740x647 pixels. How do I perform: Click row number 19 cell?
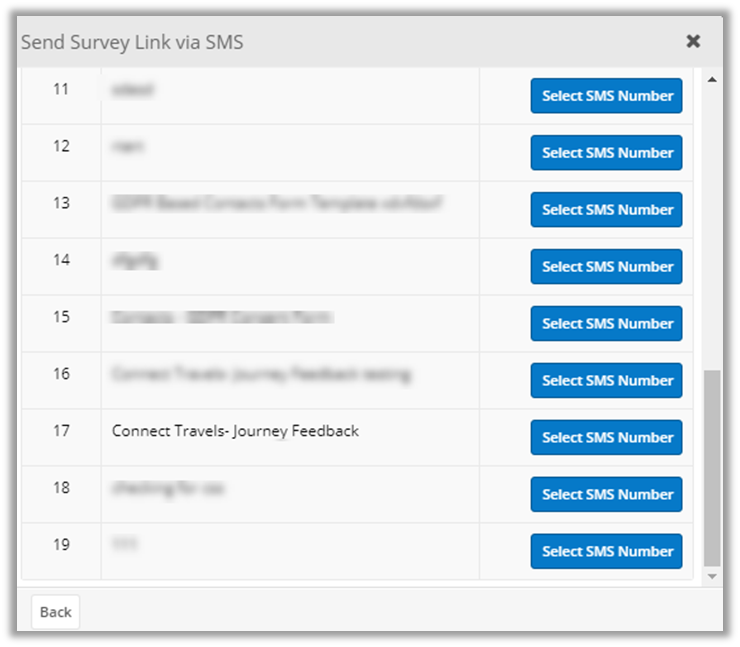coord(61,545)
